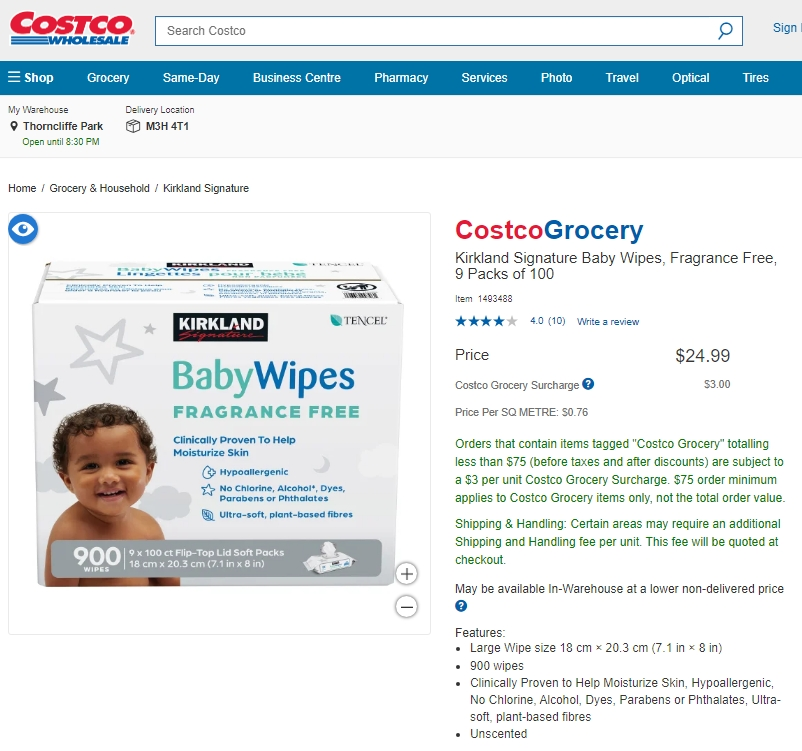Click the search magnifier icon
Viewport: 802px width, 751px height.
725,31
